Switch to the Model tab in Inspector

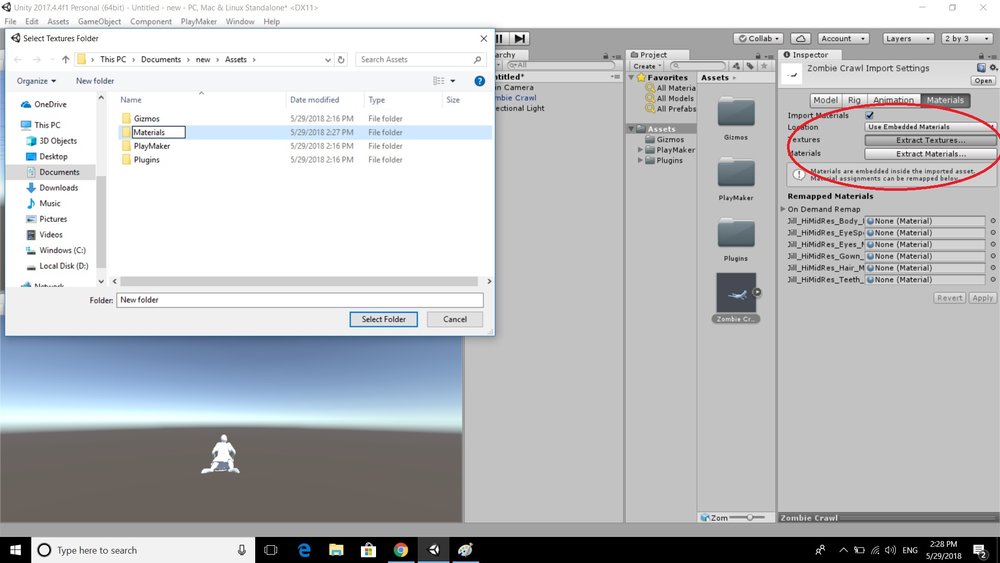click(825, 100)
